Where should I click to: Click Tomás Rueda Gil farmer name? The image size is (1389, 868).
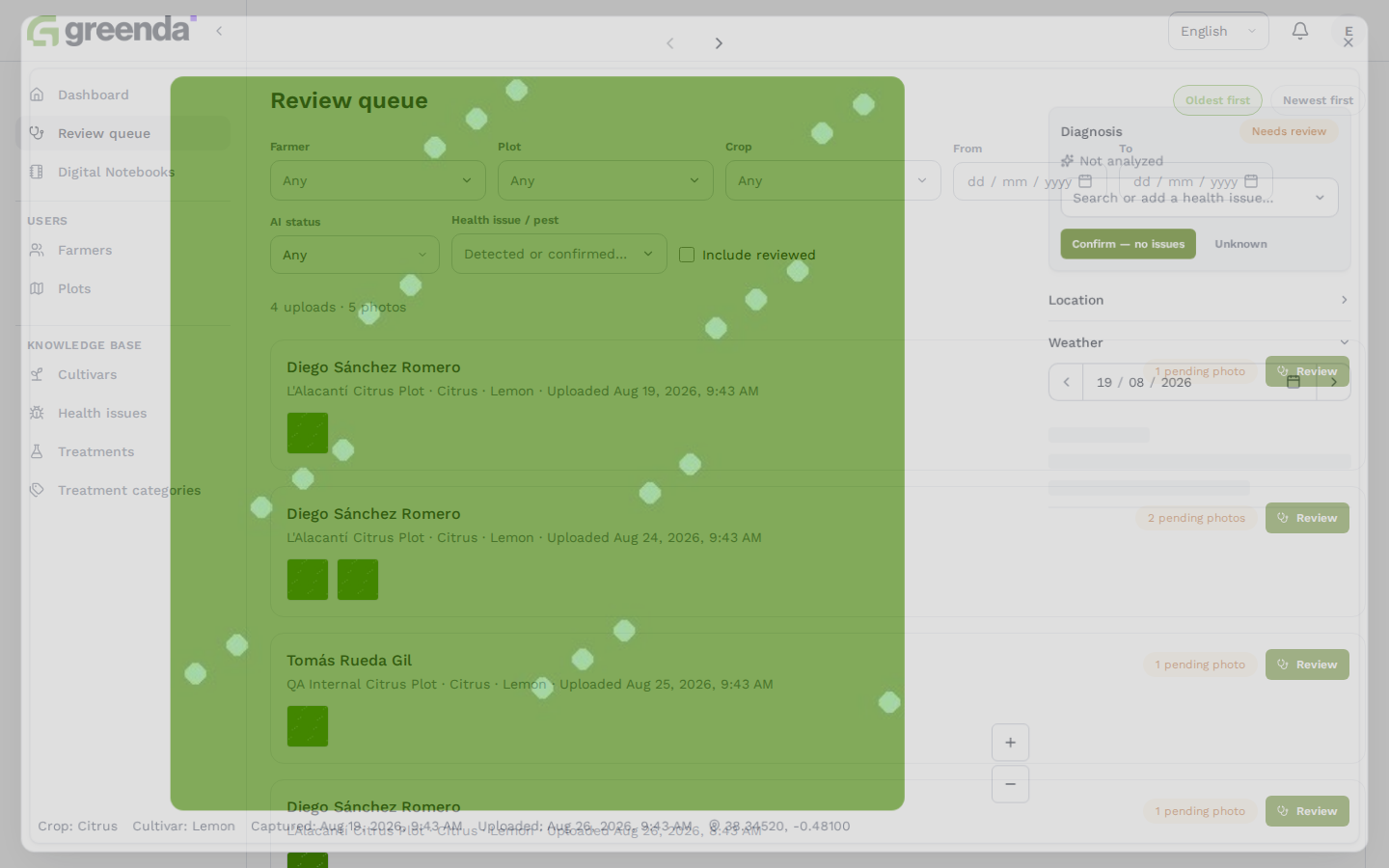pyautogui.click(x=349, y=661)
